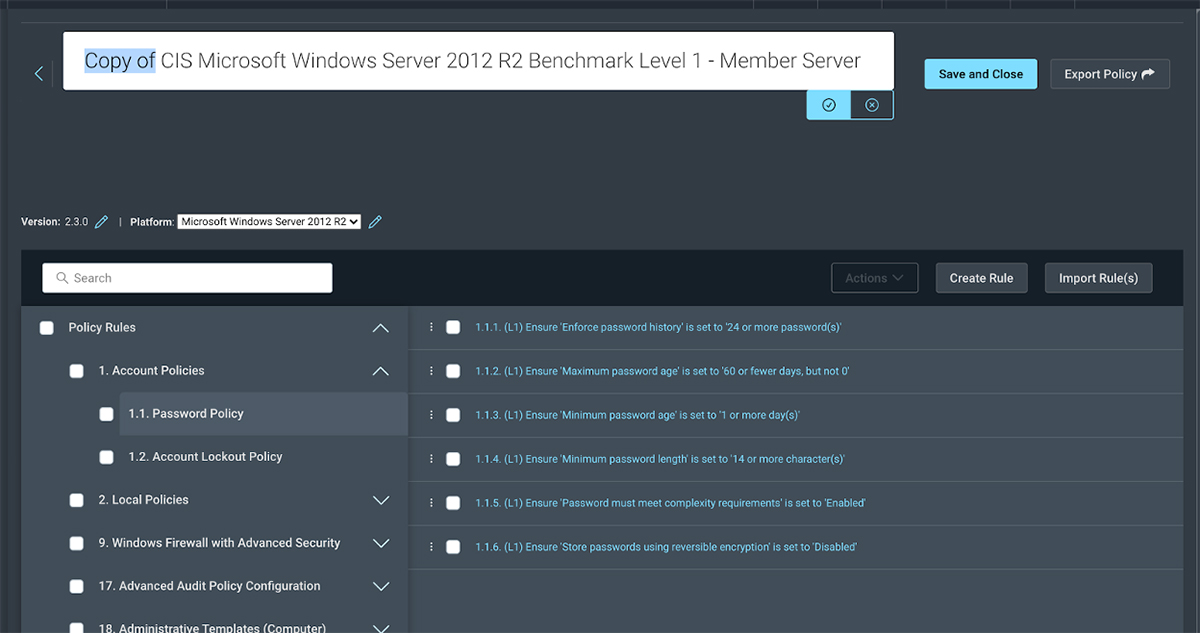Screen dimensions: 1200x633
Task: Select 1.1. Password Policy tree item
Action: tap(186, 414)
